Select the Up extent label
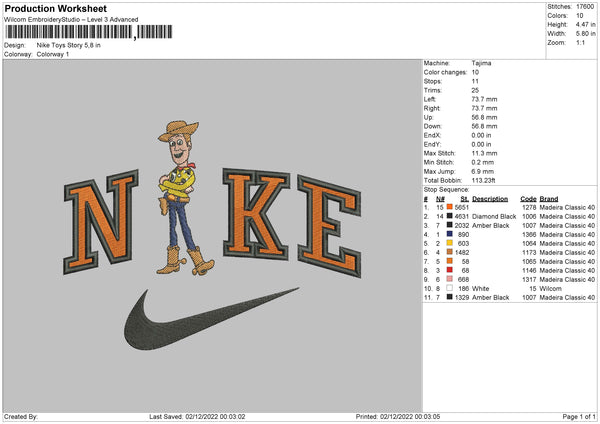This screenshot has width=600, height=424. pos(428,117)
